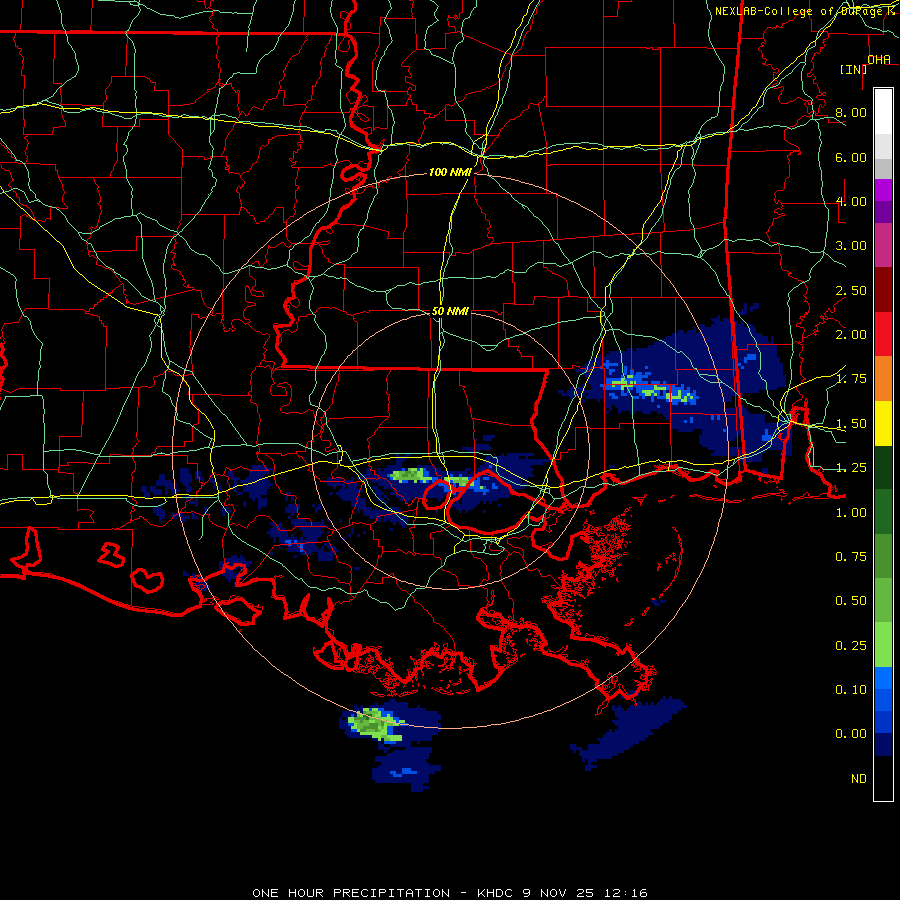Select the magenta 4.00 inch legend swatch
The image size is (900, 900).
coord(883,190)
